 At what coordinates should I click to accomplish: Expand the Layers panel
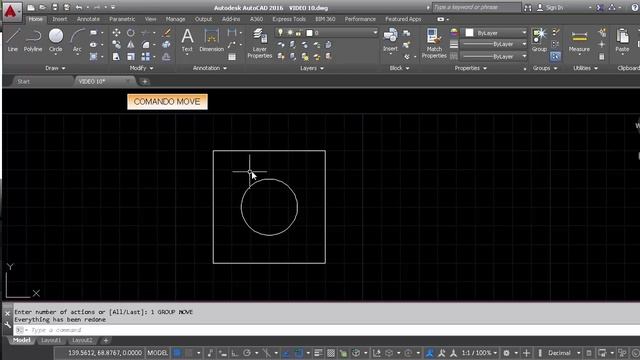tap(312, 68)
